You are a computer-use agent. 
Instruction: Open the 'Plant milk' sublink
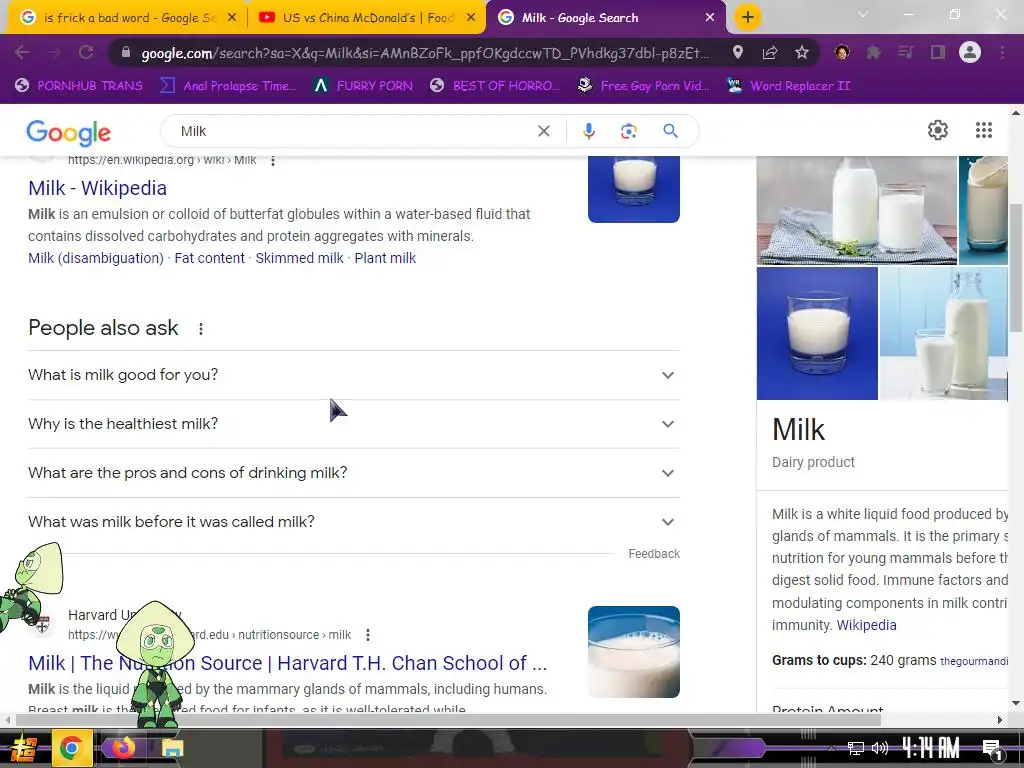pos(385,258)
